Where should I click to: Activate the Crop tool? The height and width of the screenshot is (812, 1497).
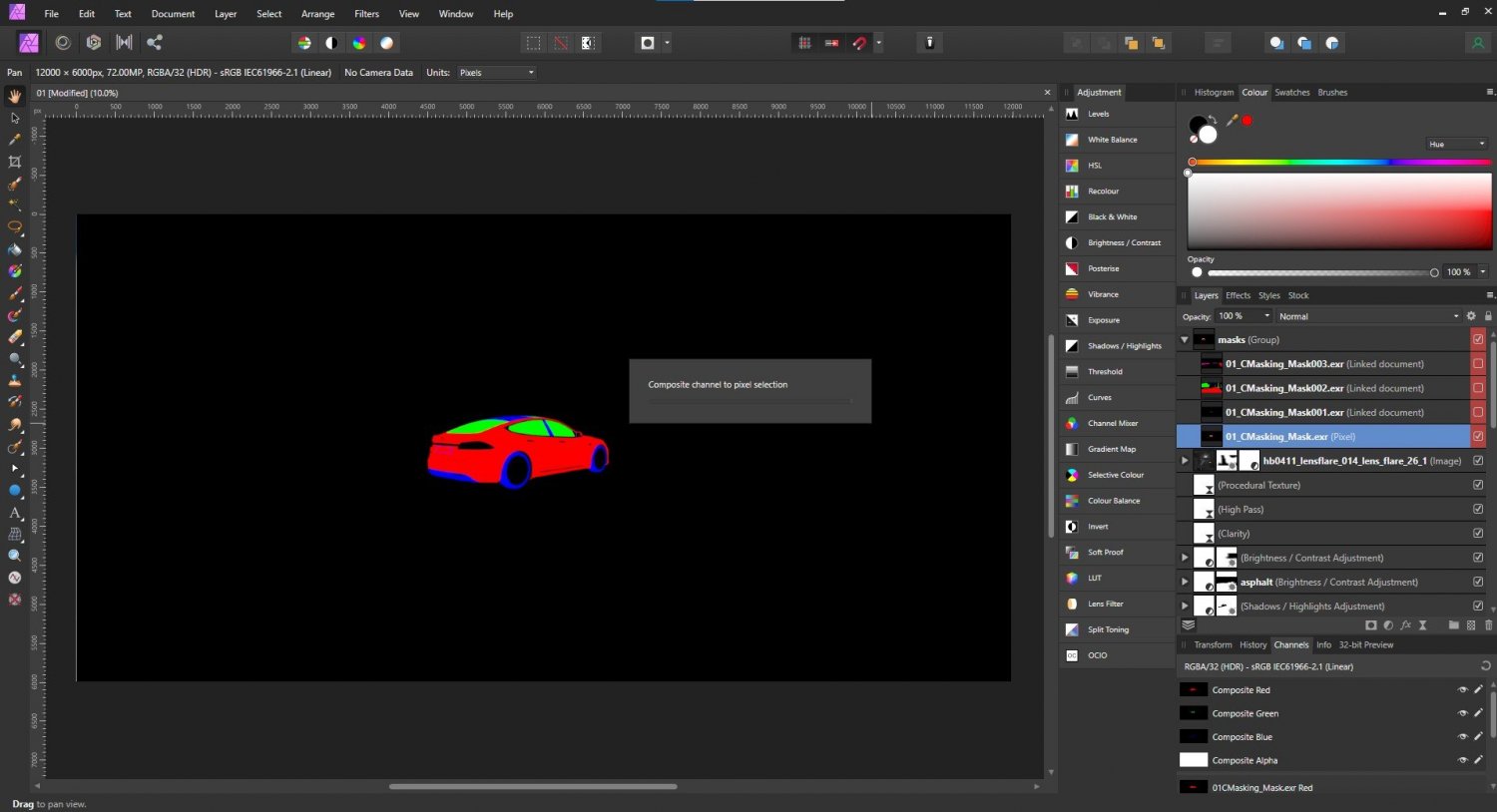point(15,161)
